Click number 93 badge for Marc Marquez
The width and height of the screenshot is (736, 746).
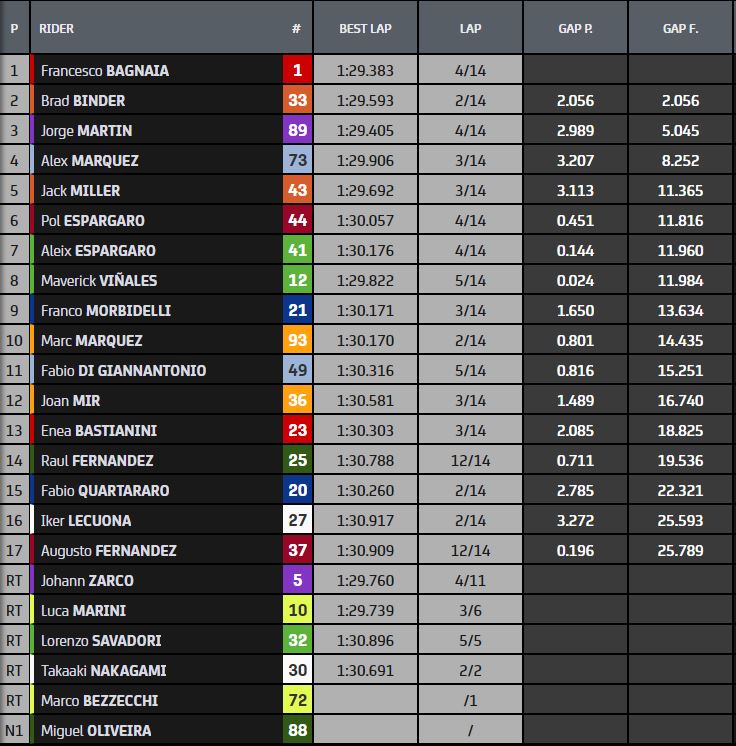(x=297, y=340)
